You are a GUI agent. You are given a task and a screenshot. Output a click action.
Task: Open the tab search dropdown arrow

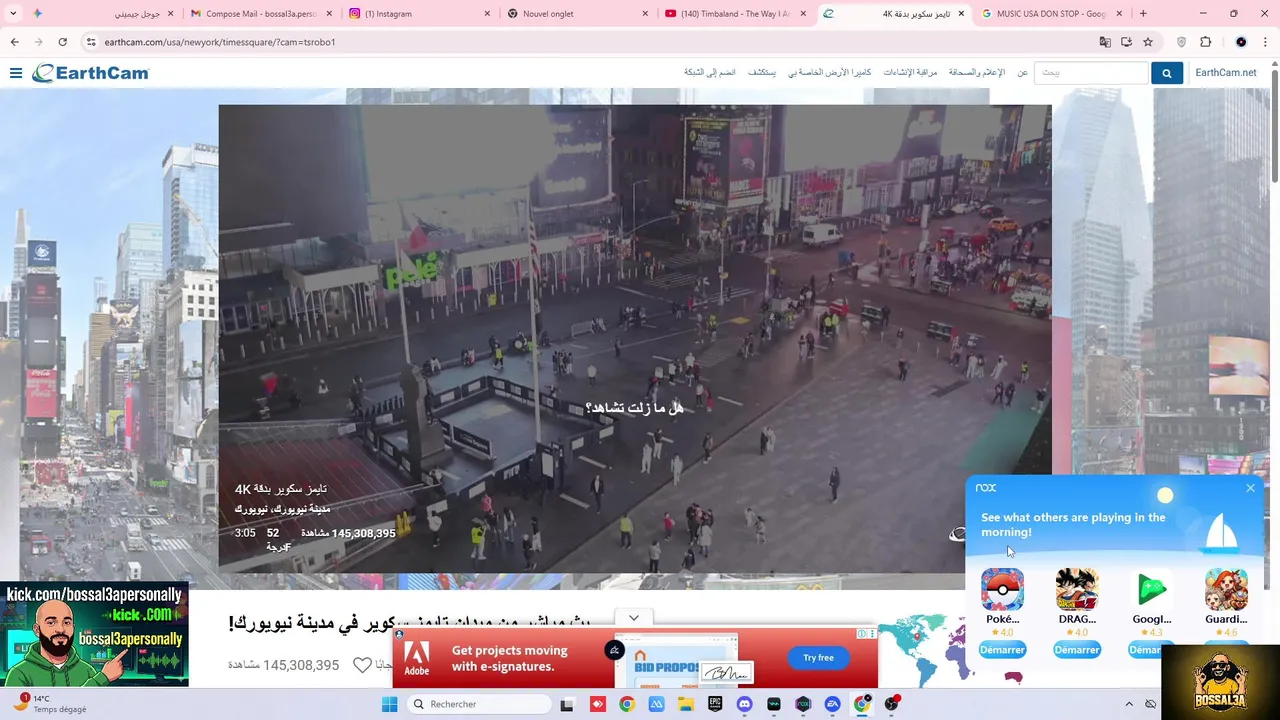(x=13, y=14)
